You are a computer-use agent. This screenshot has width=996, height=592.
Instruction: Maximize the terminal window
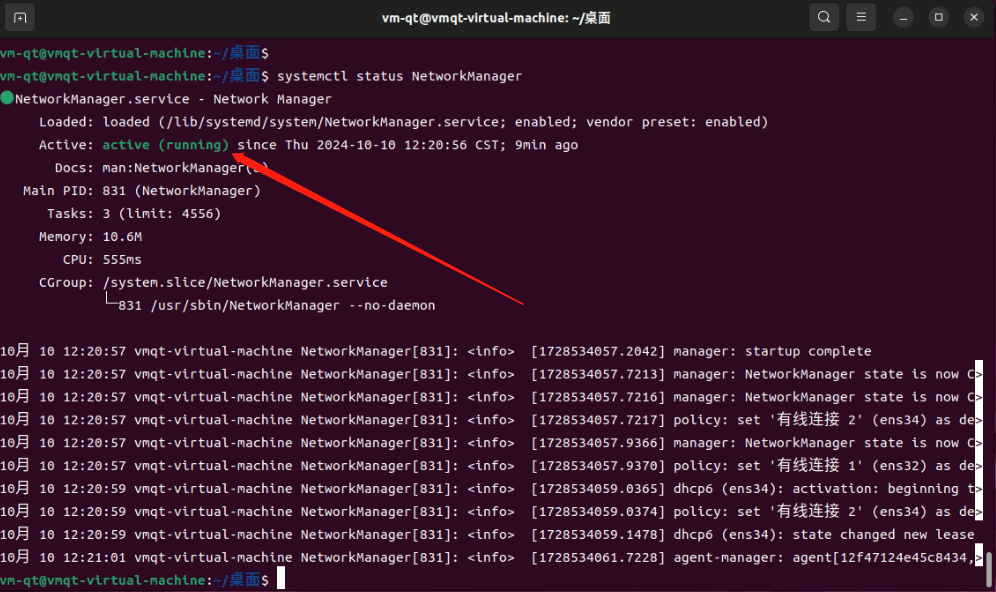pyautogui.click(x=938, y=17)
